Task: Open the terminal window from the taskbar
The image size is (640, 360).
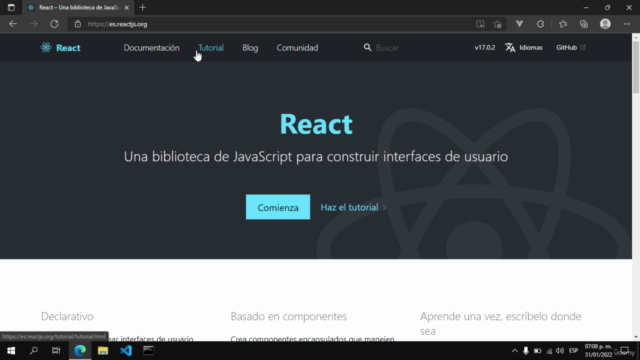Action: coord(149,351)
